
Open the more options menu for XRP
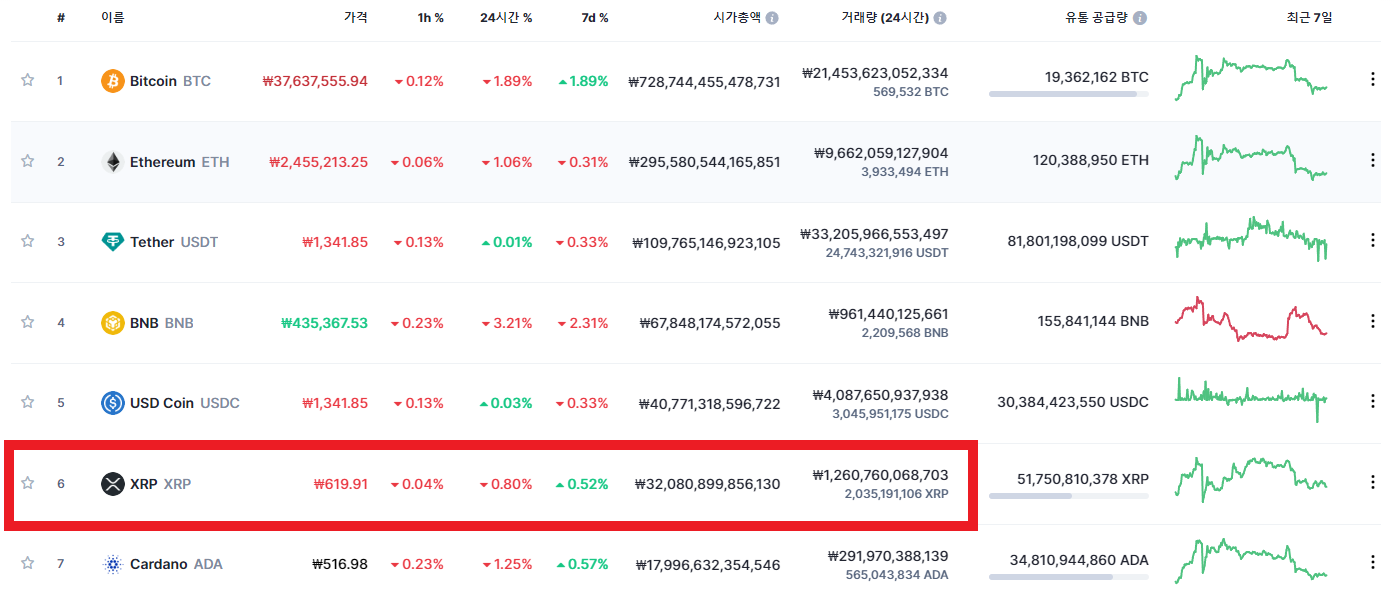pyautogui.click(x=1372, y=482)
